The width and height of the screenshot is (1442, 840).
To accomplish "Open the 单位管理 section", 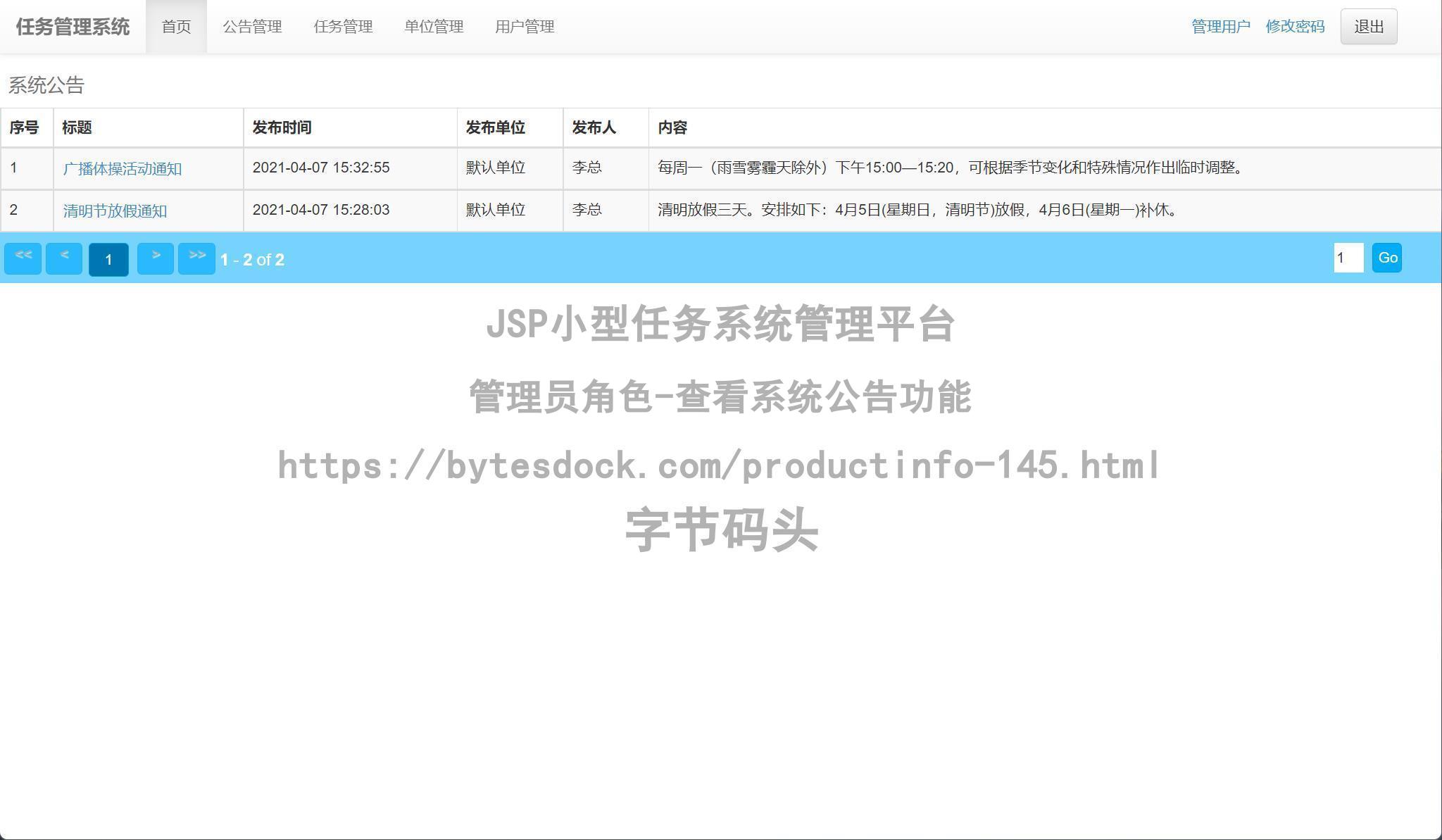I will [434, 27].
